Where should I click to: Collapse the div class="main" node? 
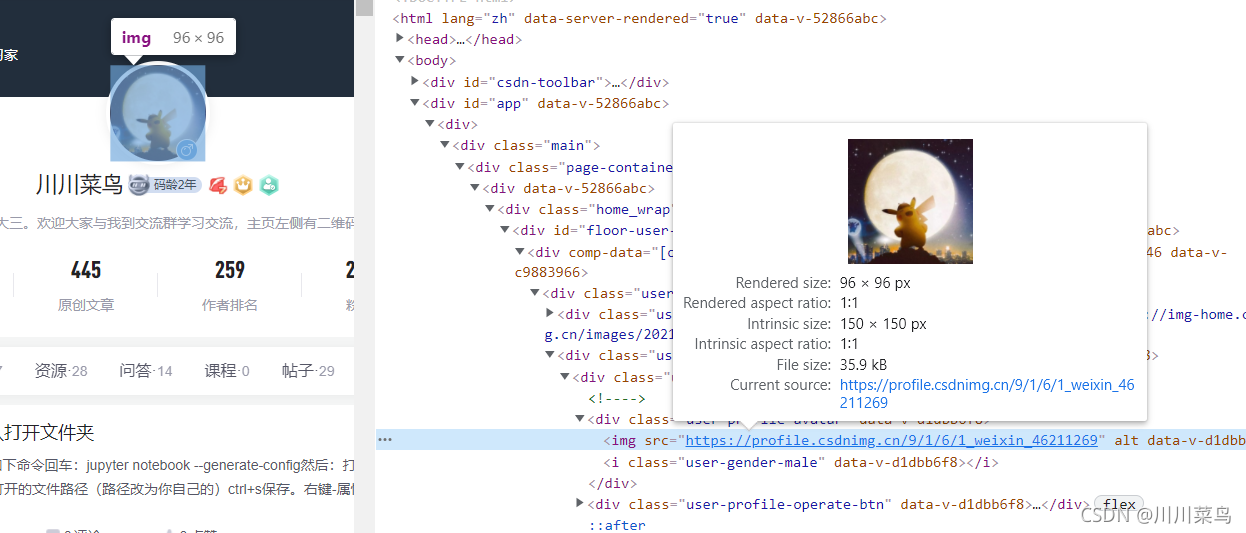445,145
